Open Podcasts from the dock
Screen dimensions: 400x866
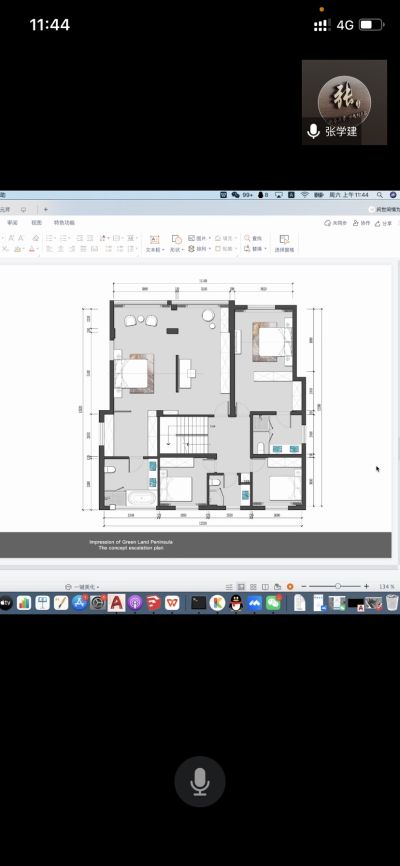[x=135, y=603]
